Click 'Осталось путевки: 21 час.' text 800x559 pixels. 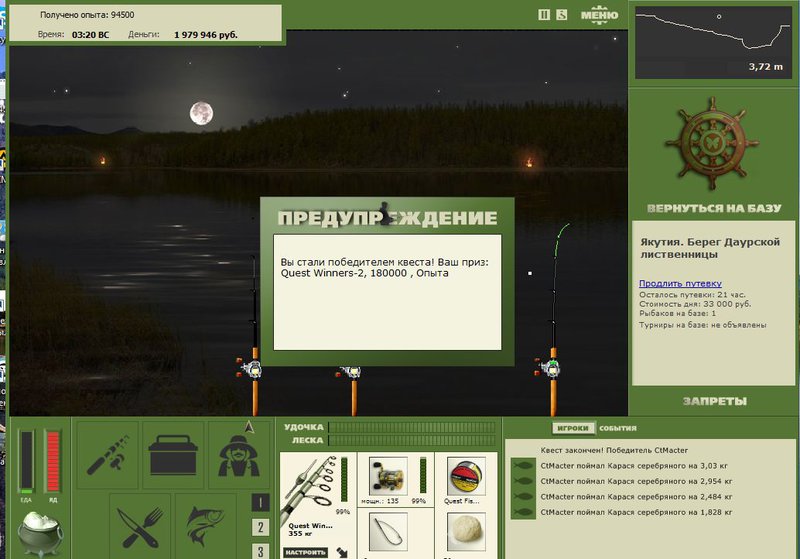(x=692, y=295)
